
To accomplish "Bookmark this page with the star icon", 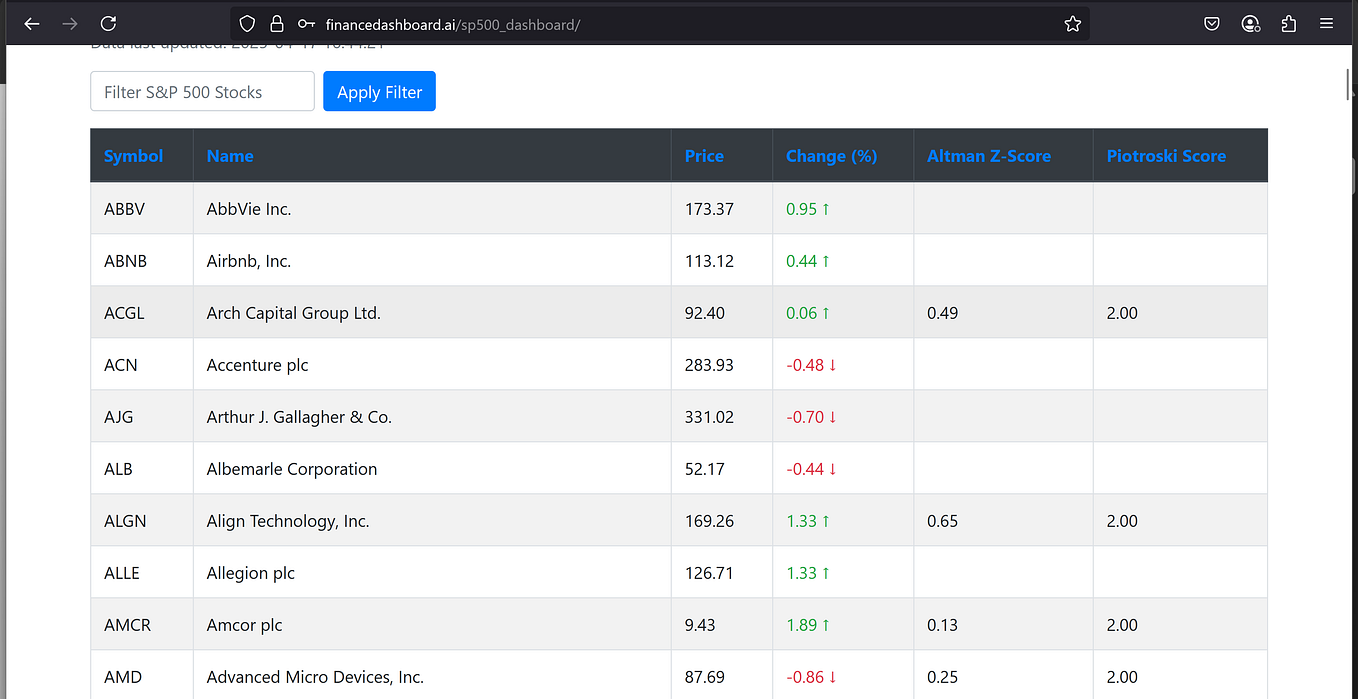I will [1072, 23].
